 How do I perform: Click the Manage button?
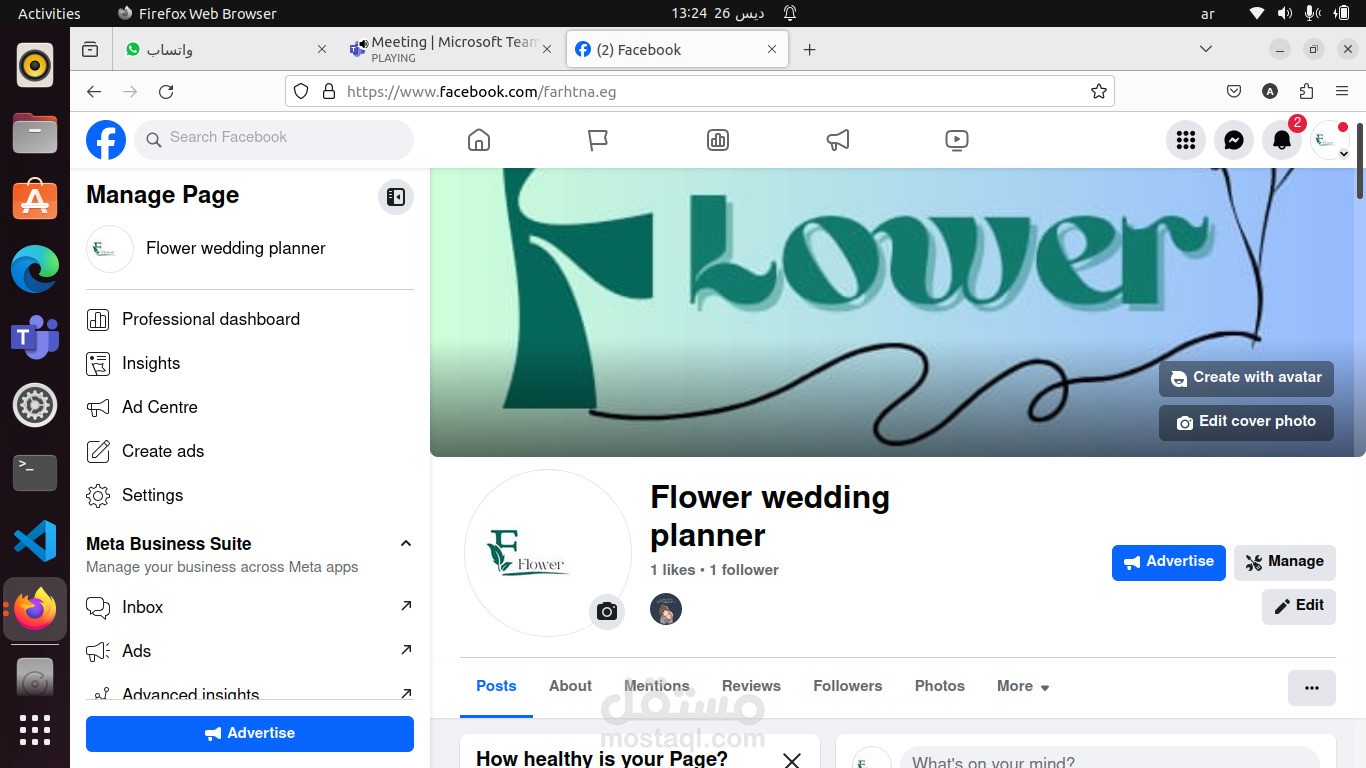(x=1285, y=562)
